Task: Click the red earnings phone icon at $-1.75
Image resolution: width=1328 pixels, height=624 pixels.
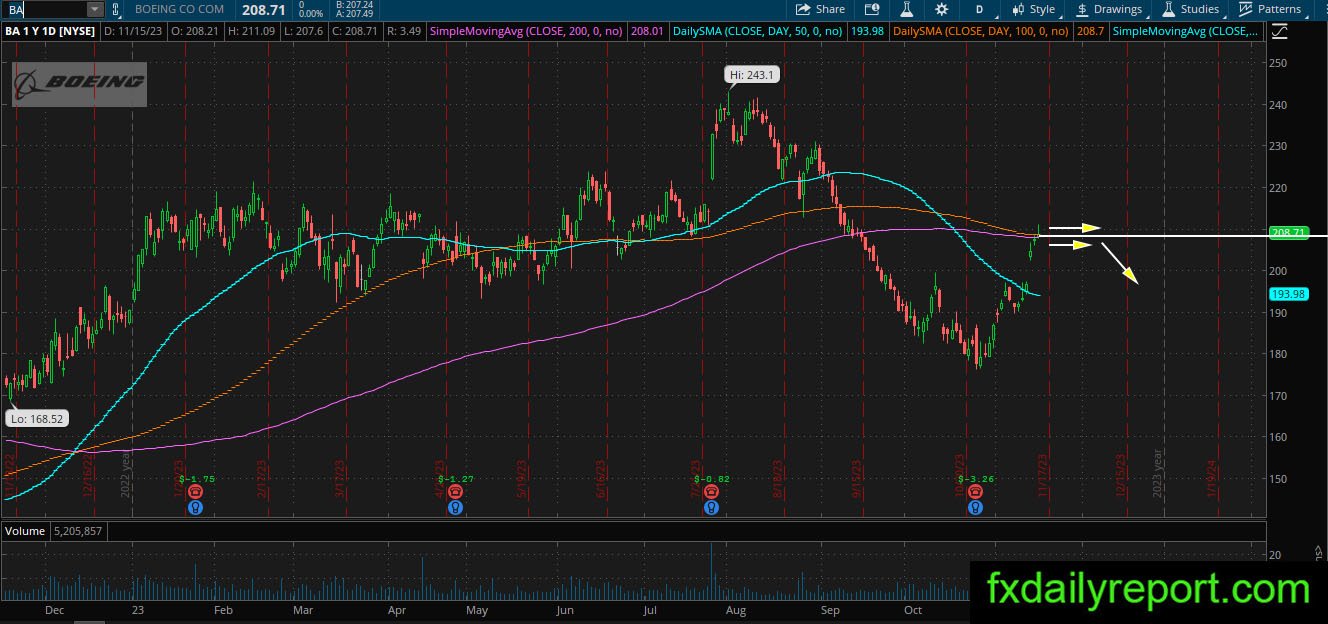Action: [x=194, y=491]
